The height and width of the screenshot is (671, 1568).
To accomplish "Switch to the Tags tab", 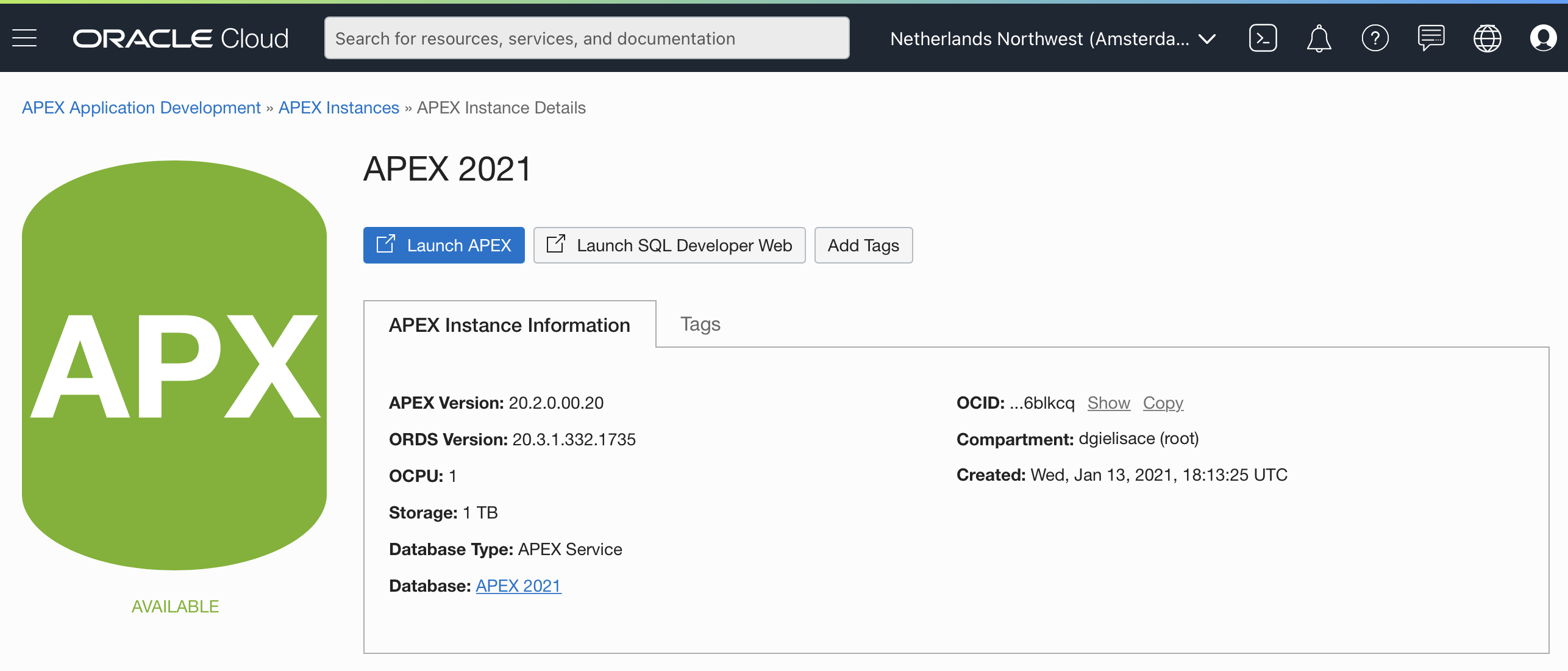I will click(x=700, y=324).
